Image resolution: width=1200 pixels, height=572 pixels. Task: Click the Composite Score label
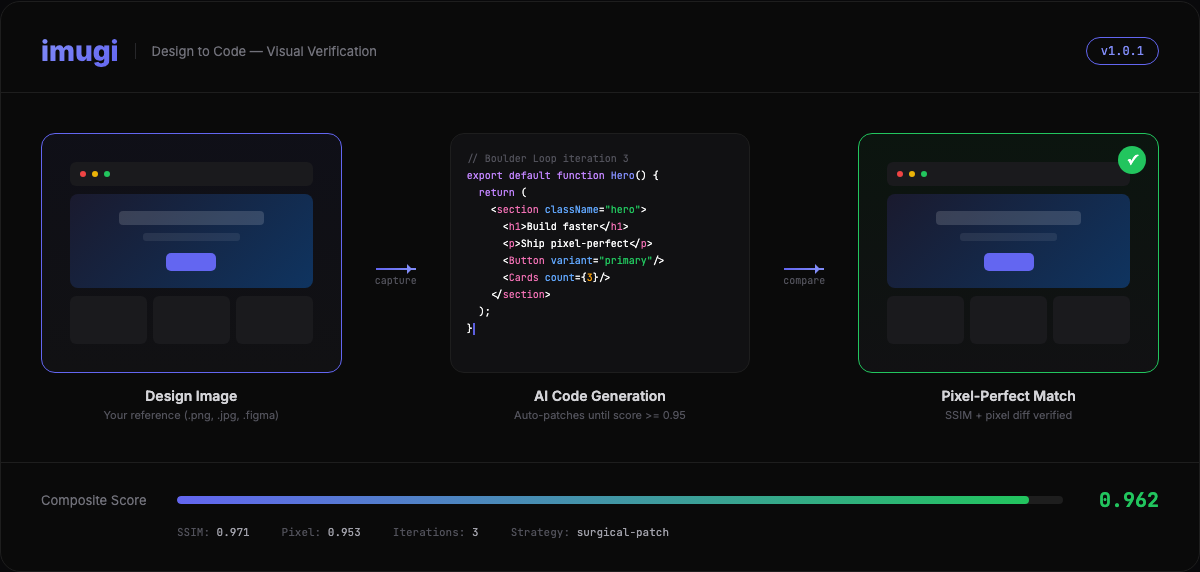point(94,500)
